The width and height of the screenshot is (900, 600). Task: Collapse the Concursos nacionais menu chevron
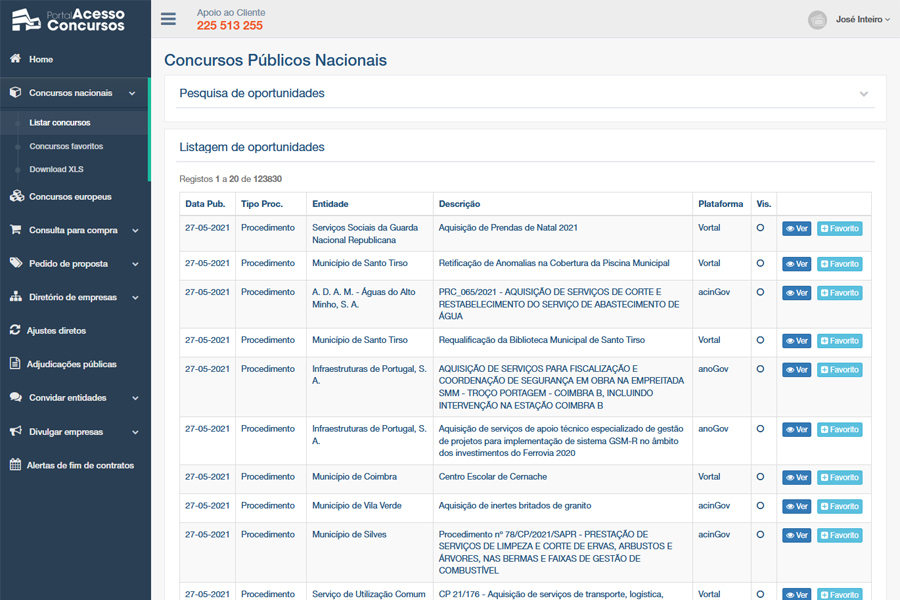(x=132, y=93)
